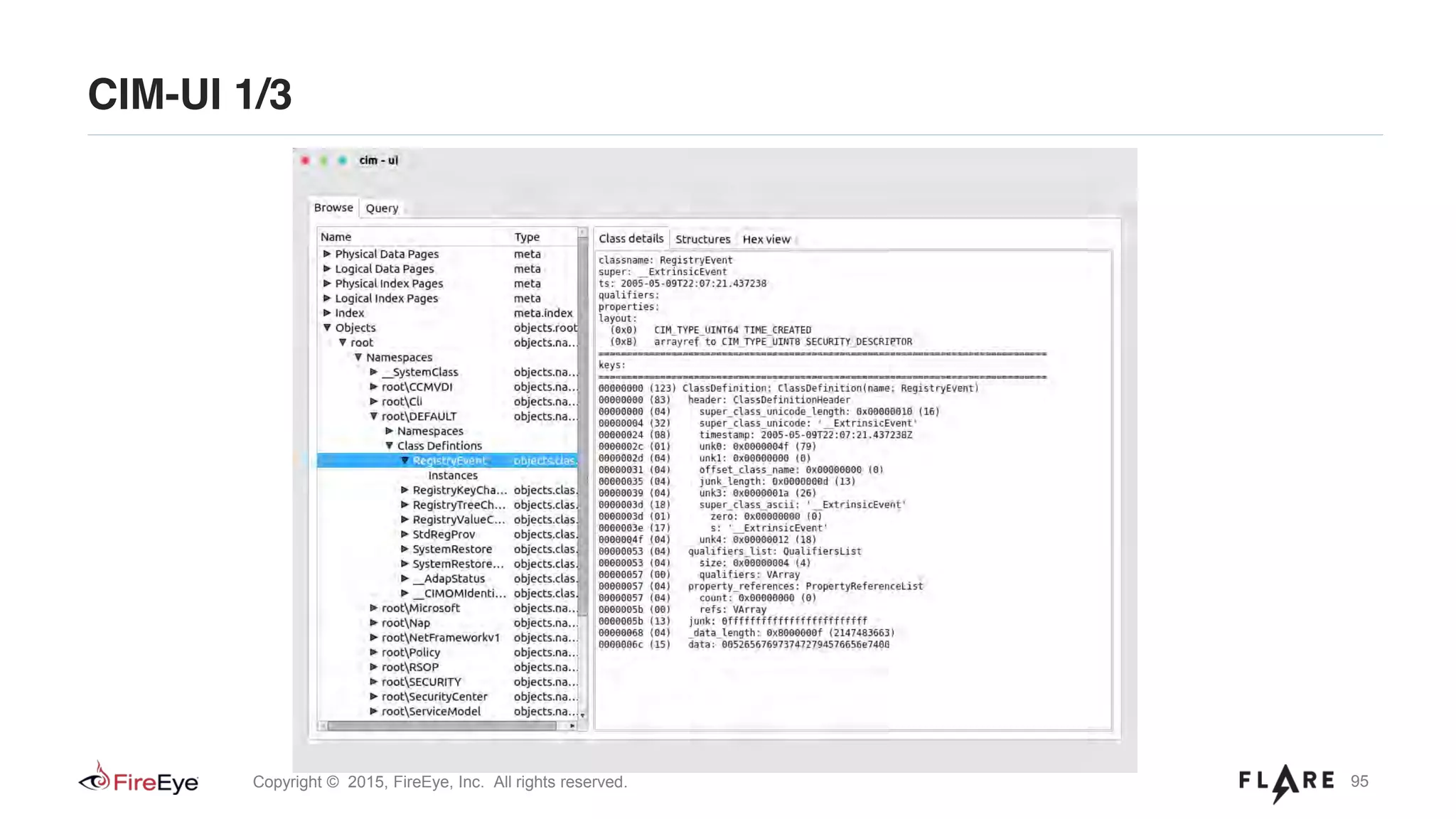Expand Physical Data Pages node
1456x819 pixels.
pos(327,254)
